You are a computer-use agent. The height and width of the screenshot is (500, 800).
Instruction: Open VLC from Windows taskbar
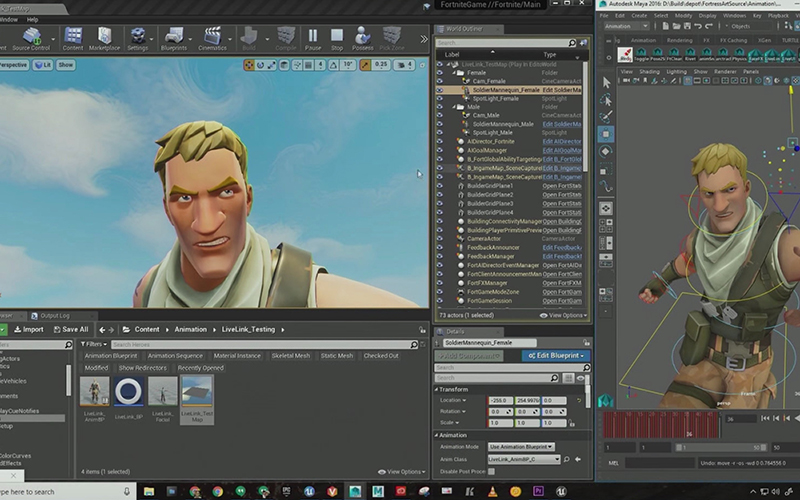(492, 491)
